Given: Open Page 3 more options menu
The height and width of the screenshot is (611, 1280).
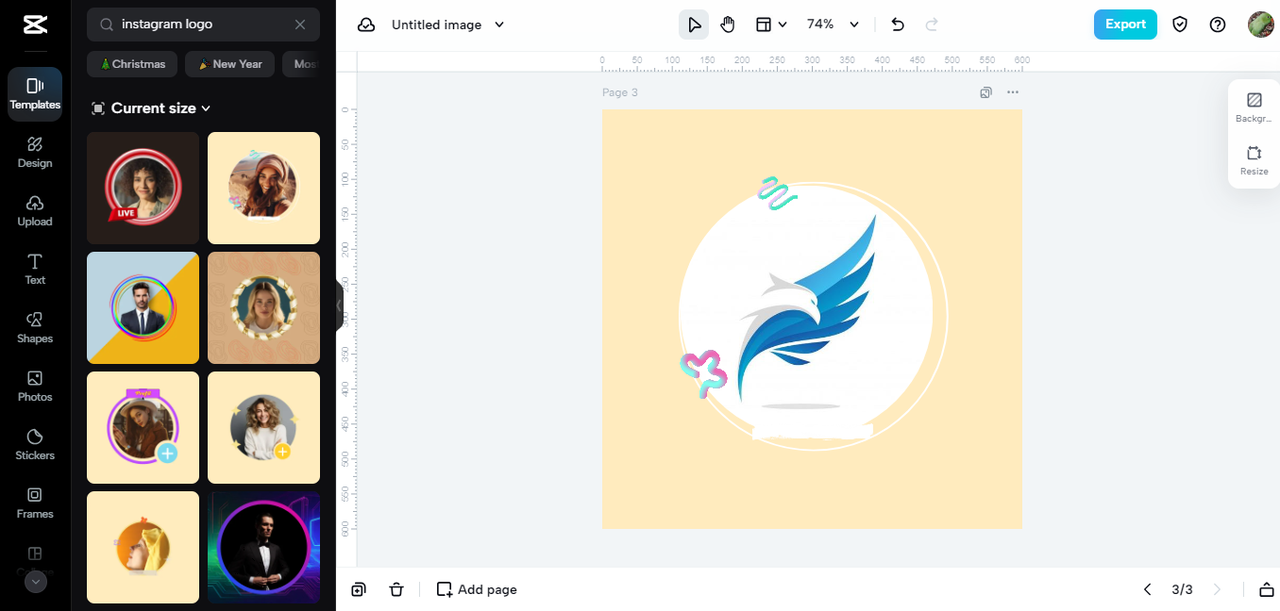Looking at the screenshot, I should pyautogui.click(x=1013, y=92).
